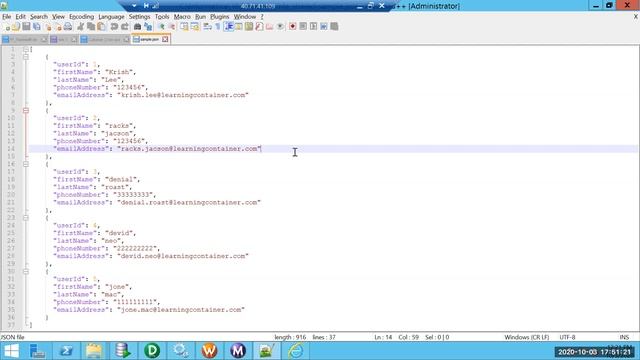Open Find with the binoculars icon
The width and height of the screenshot is (640, 360).
coord(138,27)
